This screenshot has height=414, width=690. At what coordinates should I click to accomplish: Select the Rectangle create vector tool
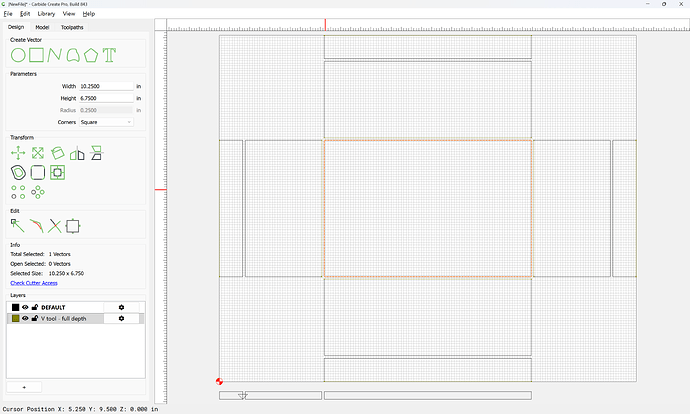37,55
